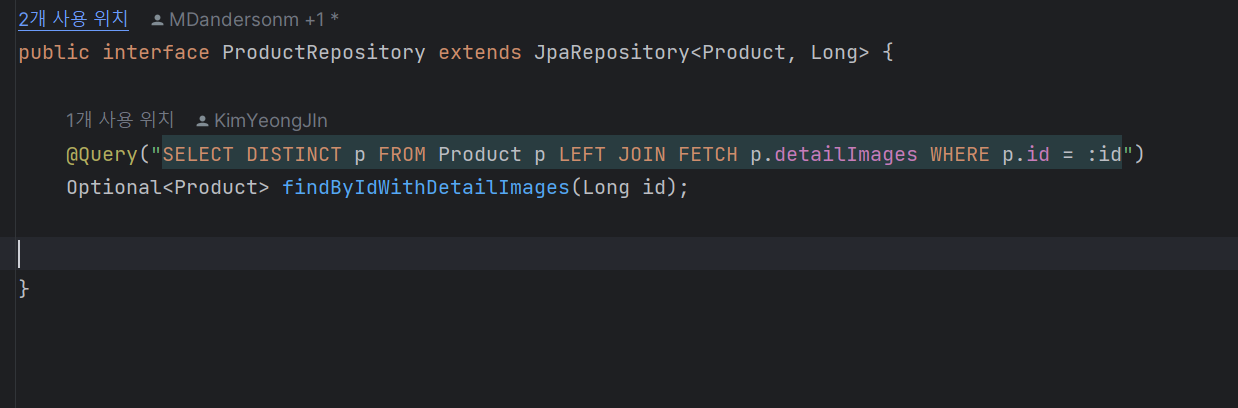The height and width of the screenshot is (408, 1238).
Task: Click the 'findByIdWithDetailImages' method name
Action: (x=426, y=188)
